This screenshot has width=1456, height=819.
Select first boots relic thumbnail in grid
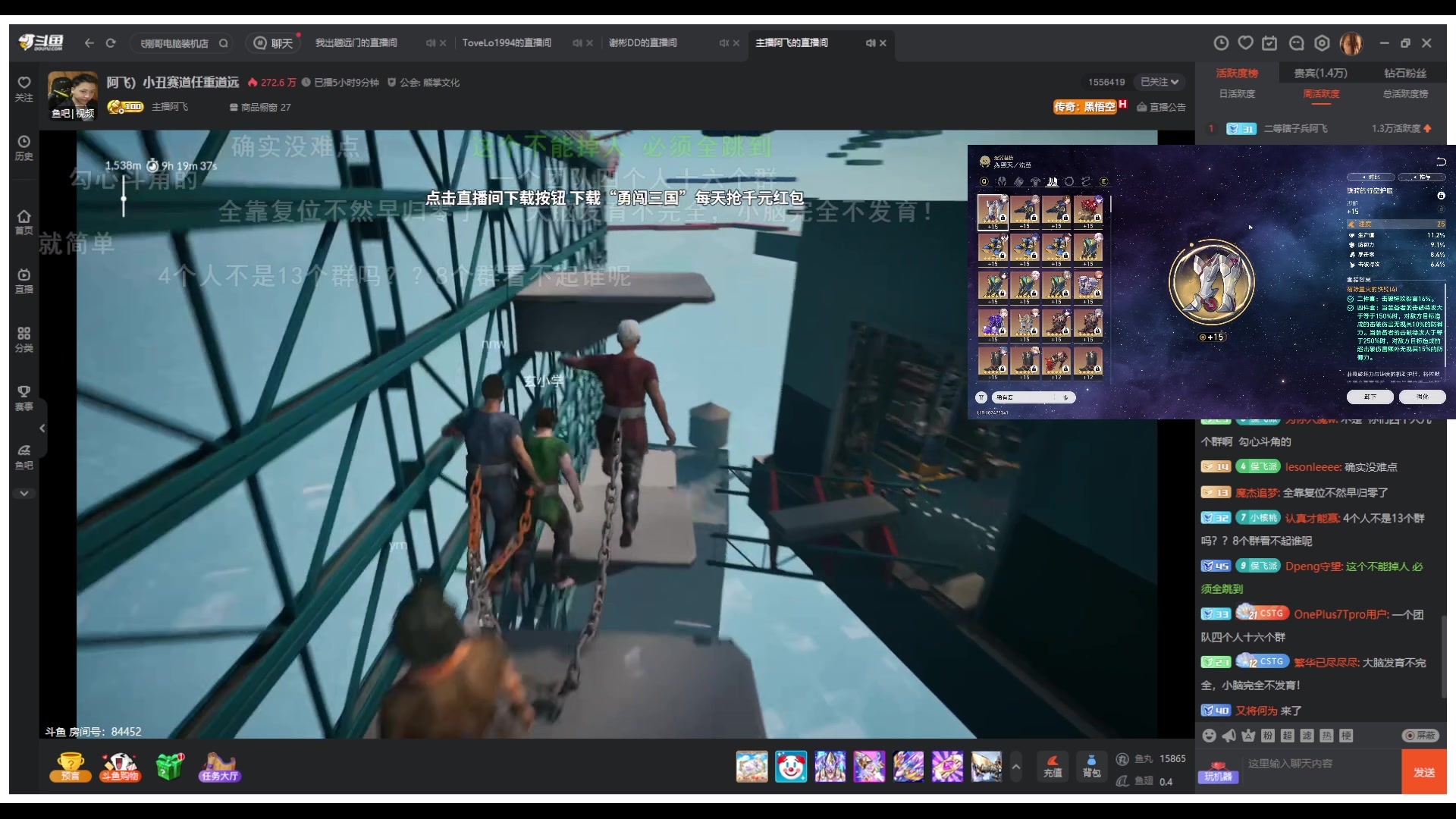click(x=993, y=212)
